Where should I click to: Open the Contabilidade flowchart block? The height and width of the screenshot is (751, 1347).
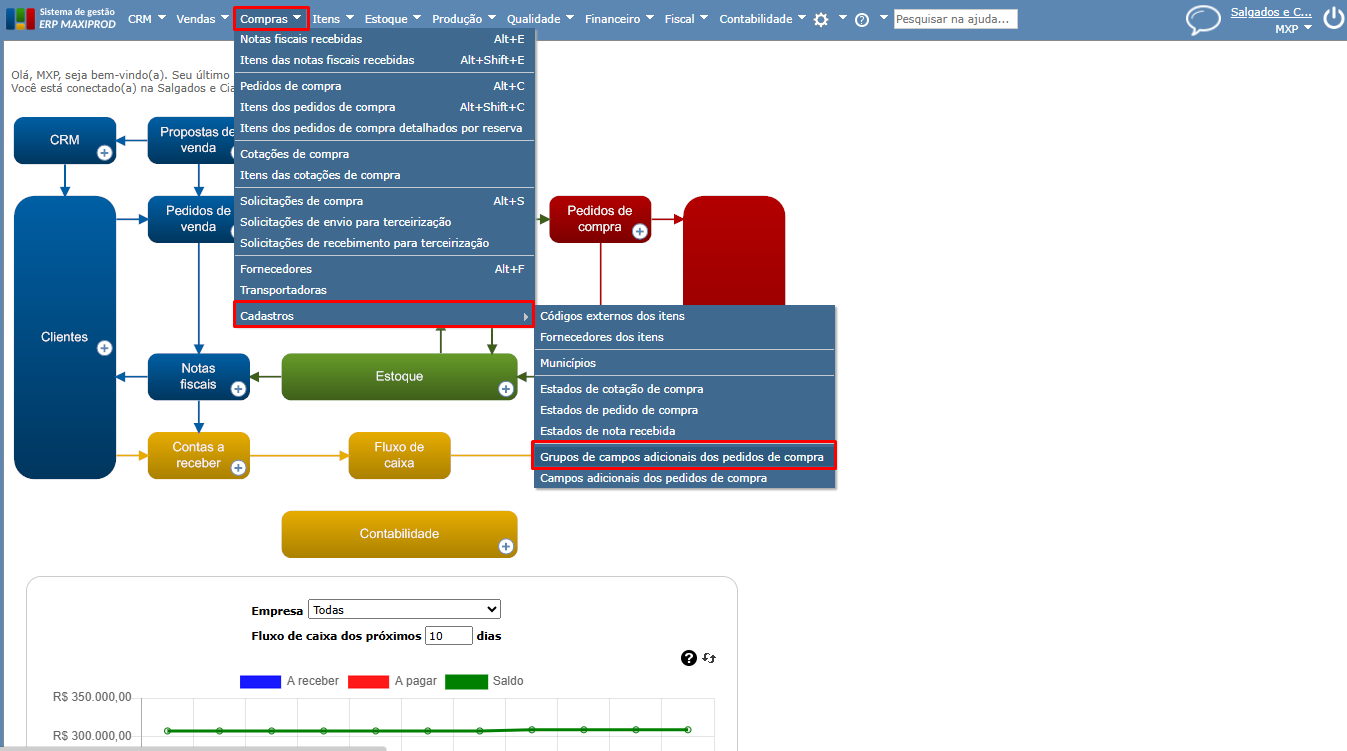400,534
